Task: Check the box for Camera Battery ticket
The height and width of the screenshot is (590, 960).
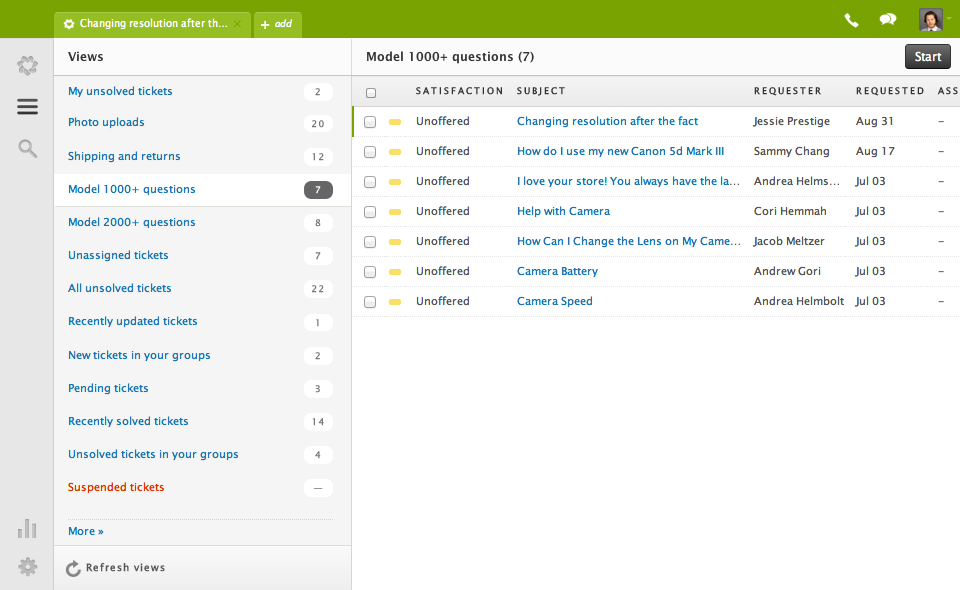Action: click(x=370, y=272)
